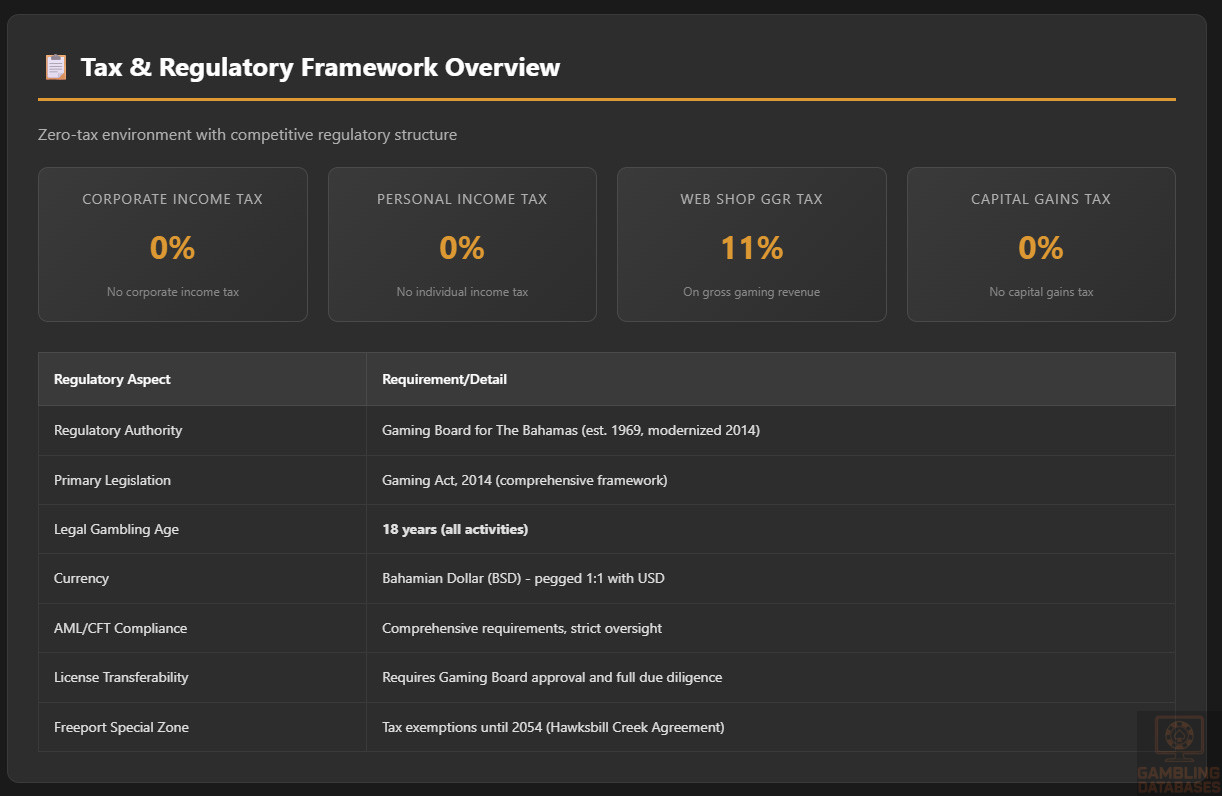Click the Bahamian Dollar detail text
The image size is (1222, 796).
pos(523,578)
